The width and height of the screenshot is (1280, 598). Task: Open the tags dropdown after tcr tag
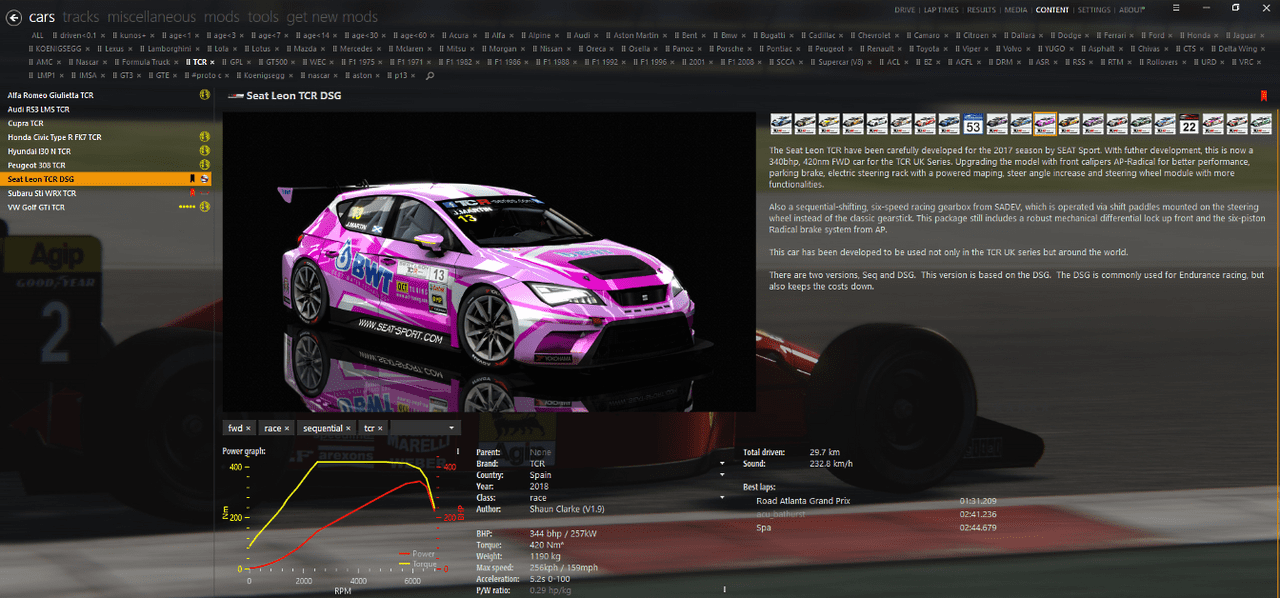(x=452, y=428)
